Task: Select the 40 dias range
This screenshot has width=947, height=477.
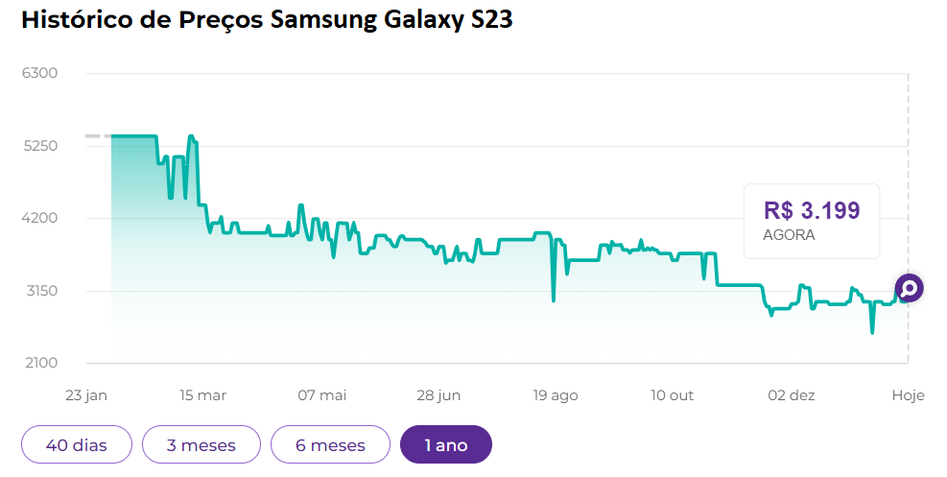Action: [76, 445]
